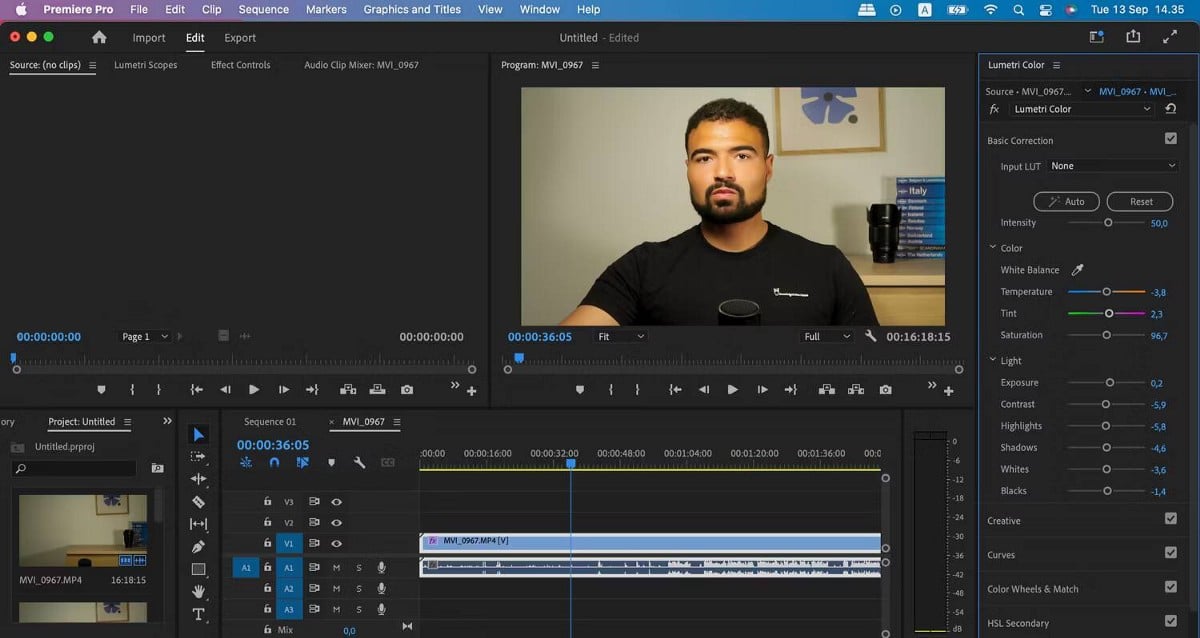The image size is (1200, 638).
Task: Click the camera export frame icon under the Program monitor
Action: pos(884,390)
